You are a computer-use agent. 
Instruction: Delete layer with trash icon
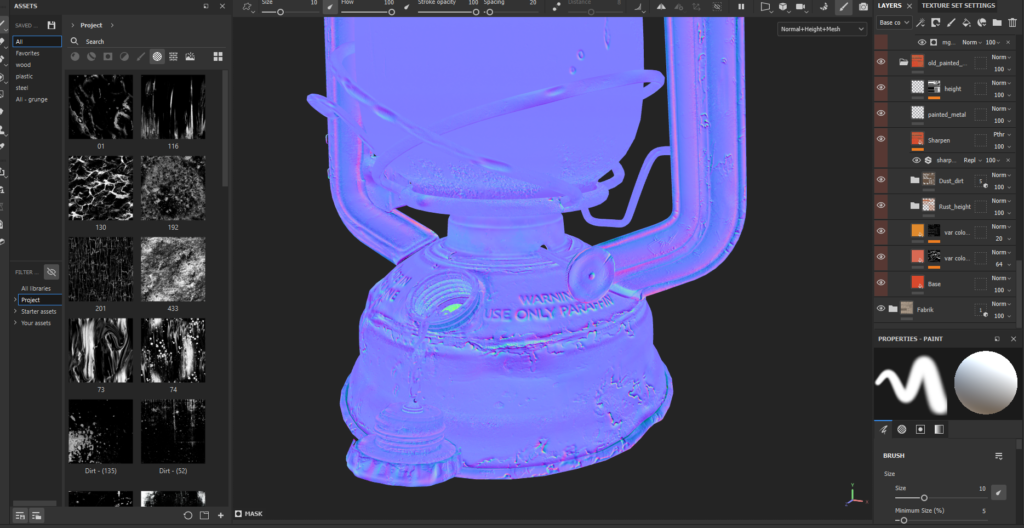coord(1012,23)
